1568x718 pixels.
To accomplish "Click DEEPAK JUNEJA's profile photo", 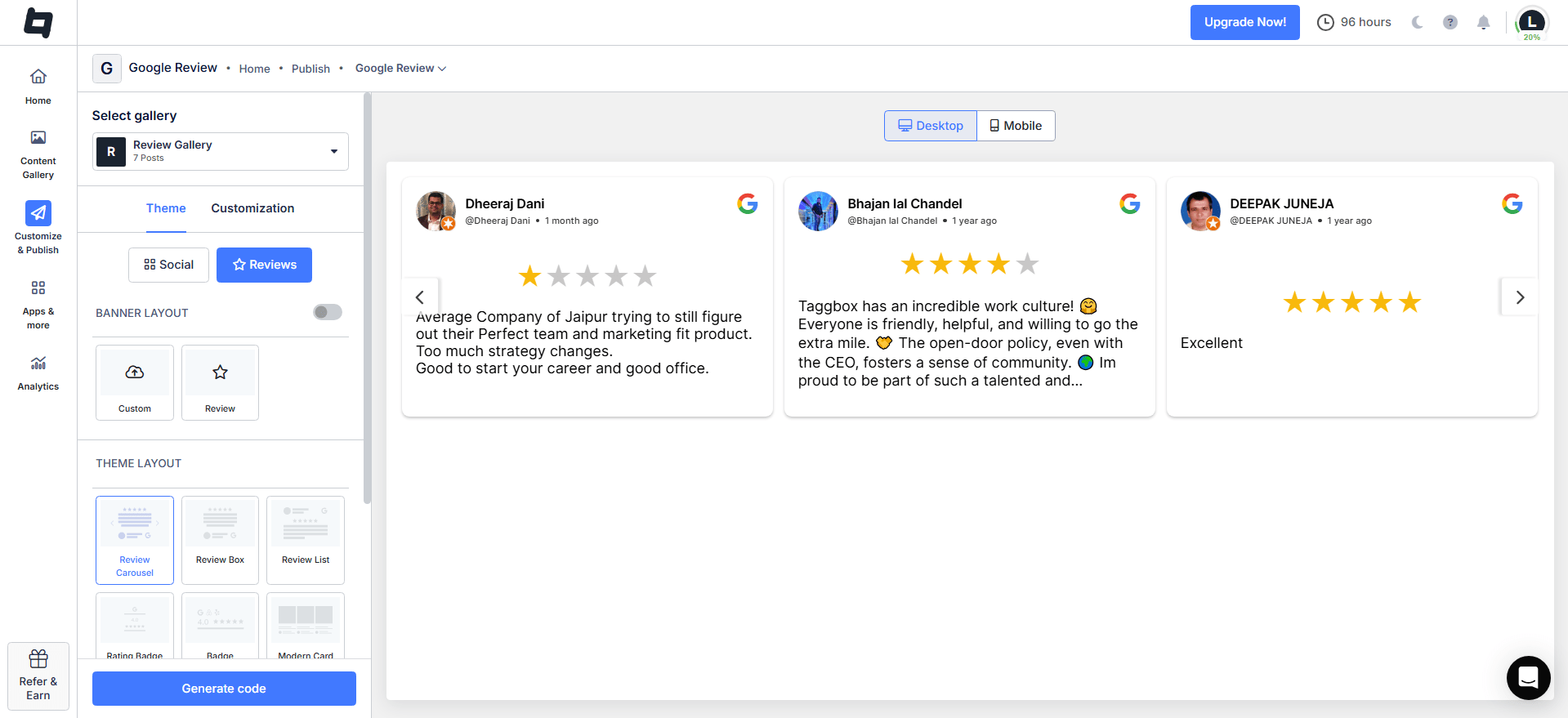I will click(1200, 211).
